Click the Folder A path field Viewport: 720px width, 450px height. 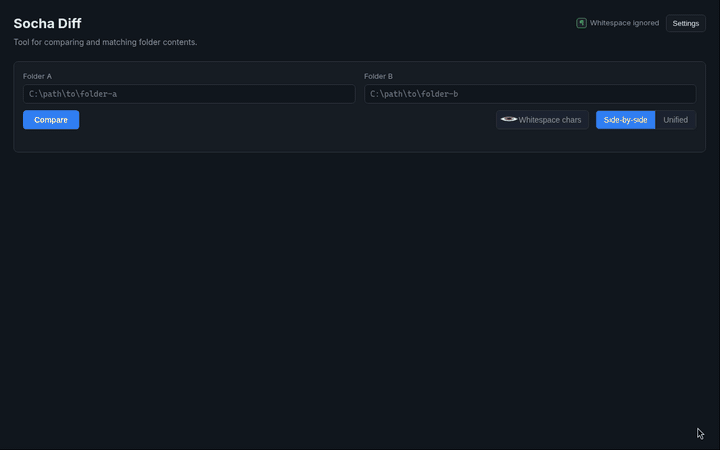189,94
